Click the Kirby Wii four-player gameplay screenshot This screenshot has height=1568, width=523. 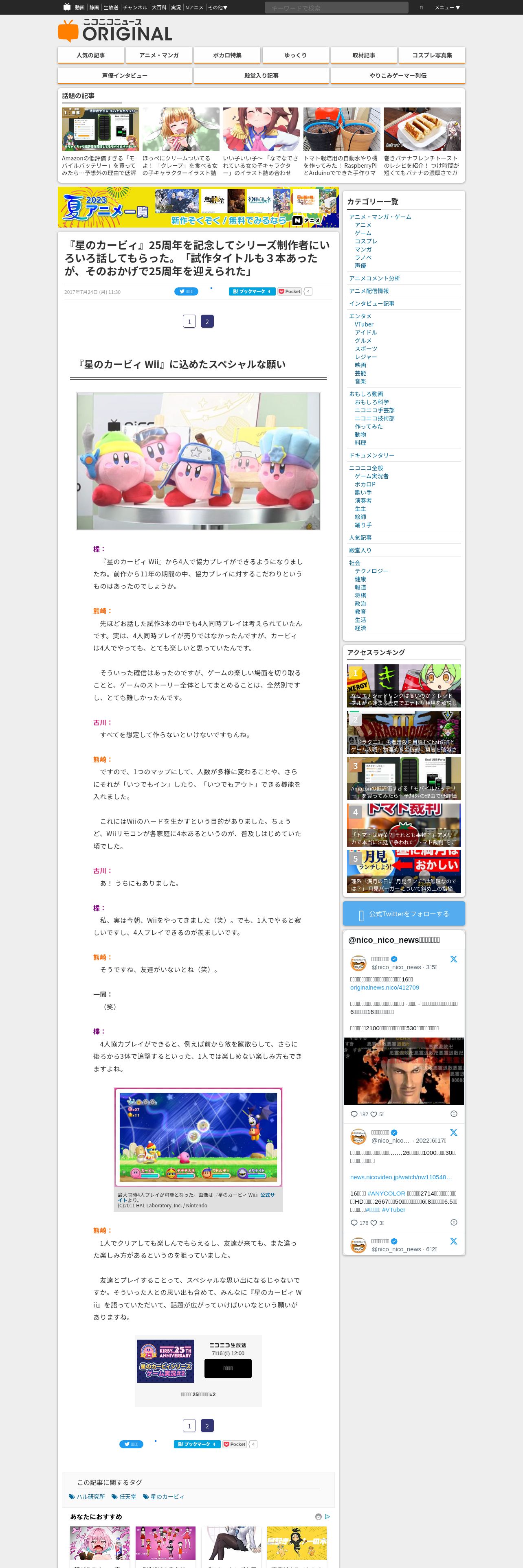(198, 1137)
